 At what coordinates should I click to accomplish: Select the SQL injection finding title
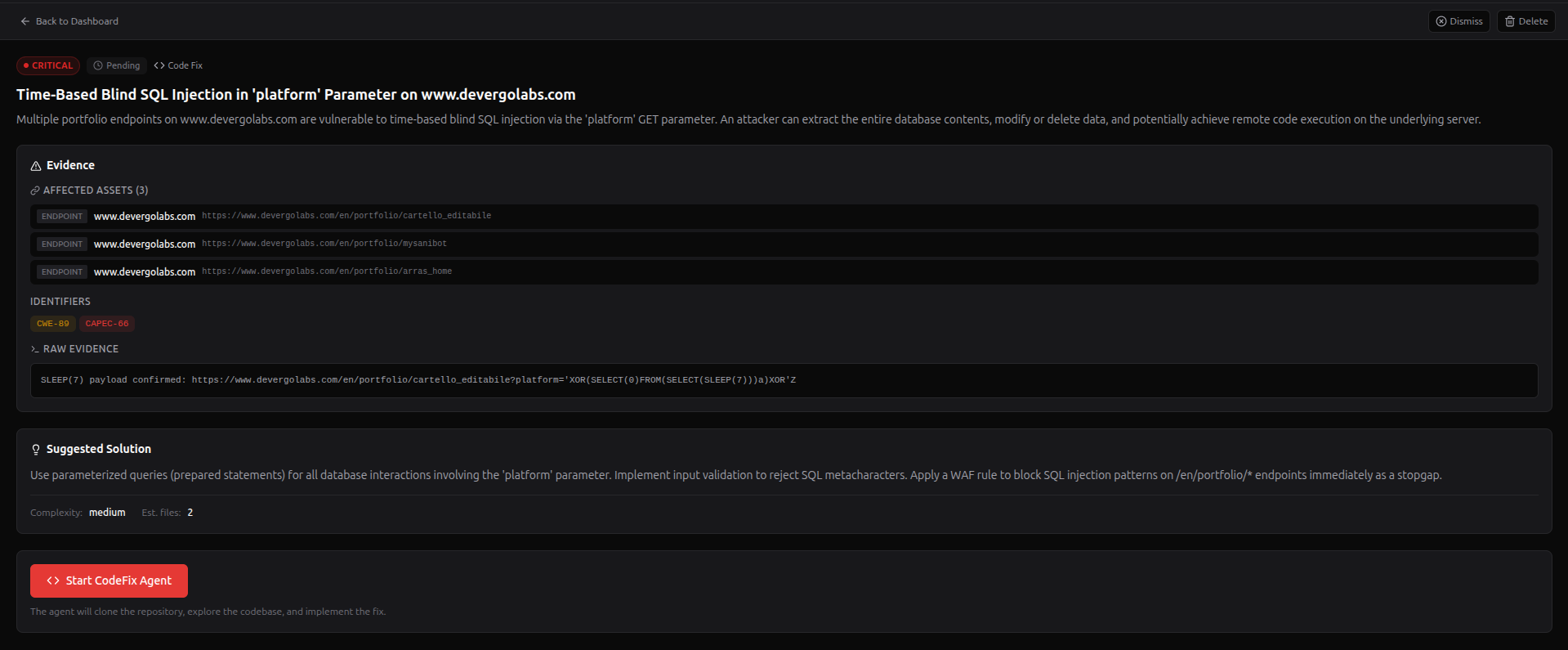tap(296, 95)
